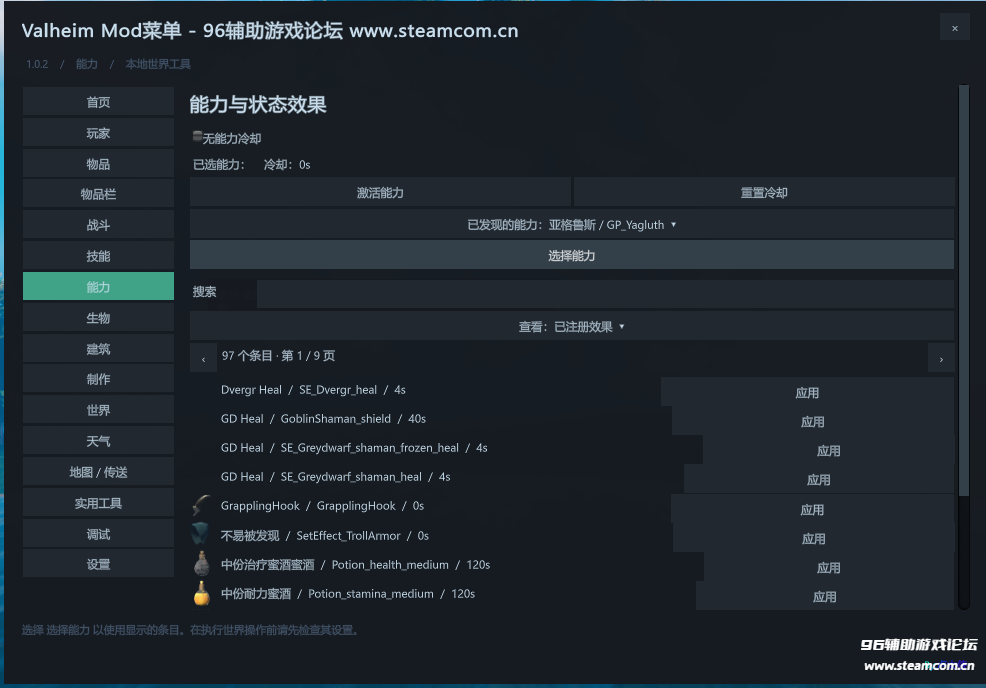Select the 实用工具 tab
986x688 pixels.
click(x=98, y=502)
